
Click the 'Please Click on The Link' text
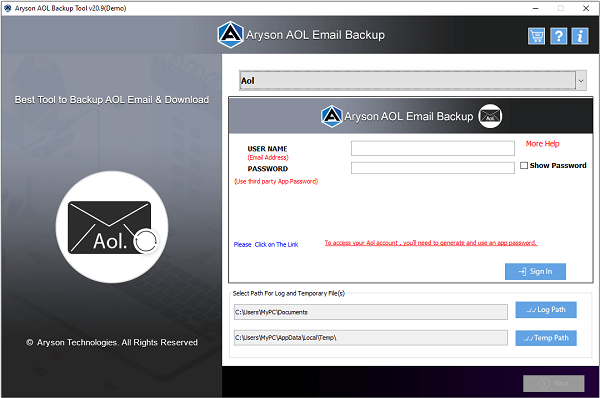coord(266,245)
